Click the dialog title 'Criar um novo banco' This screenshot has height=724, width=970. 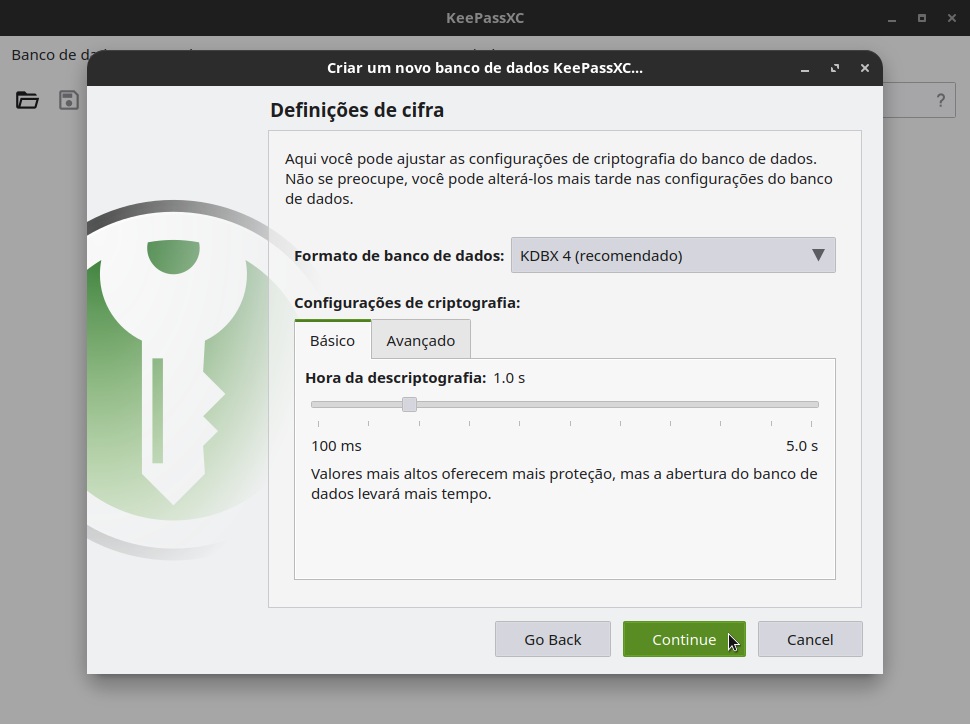point(485,68)
